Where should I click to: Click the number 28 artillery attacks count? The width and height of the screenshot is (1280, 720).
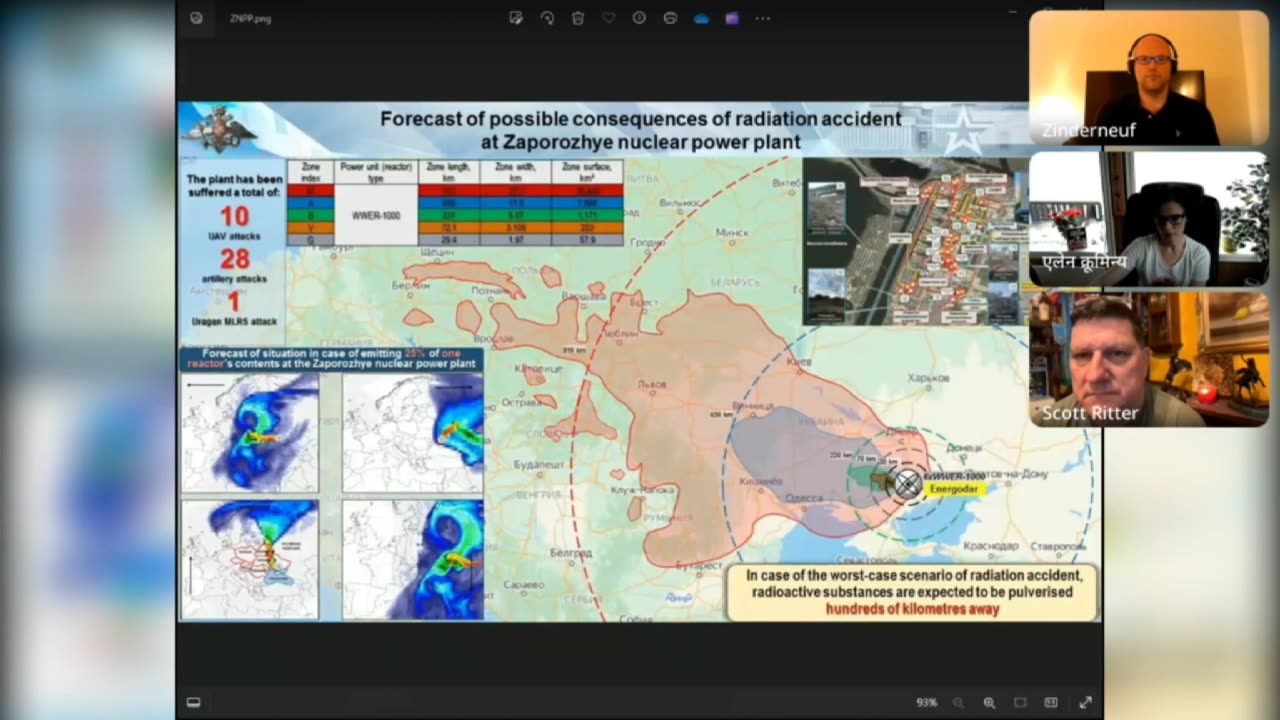coord(234,259)
